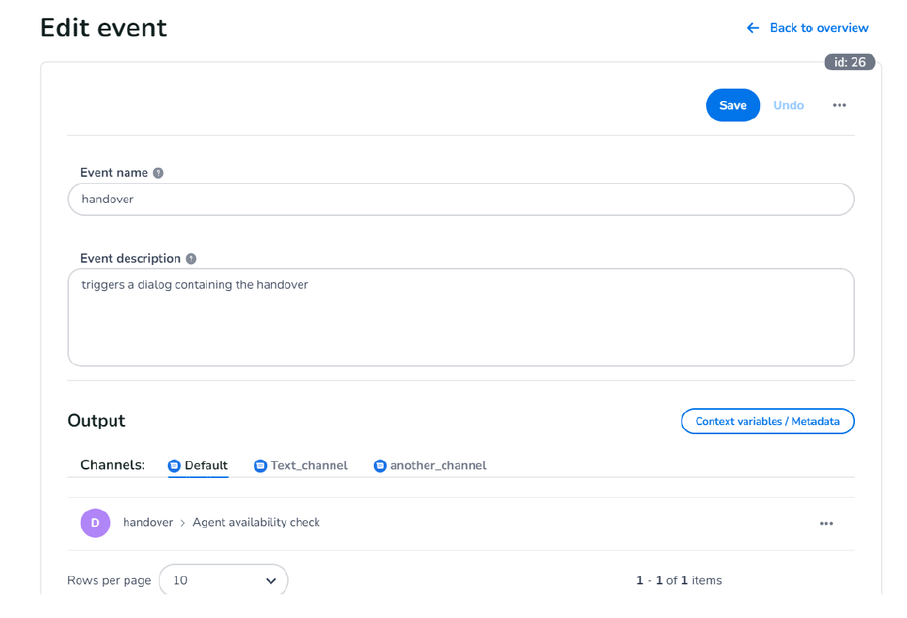Screen dimensions: 907x618
Task: Click the back arrow icon near overview
Action: click(x=753, y=28)
